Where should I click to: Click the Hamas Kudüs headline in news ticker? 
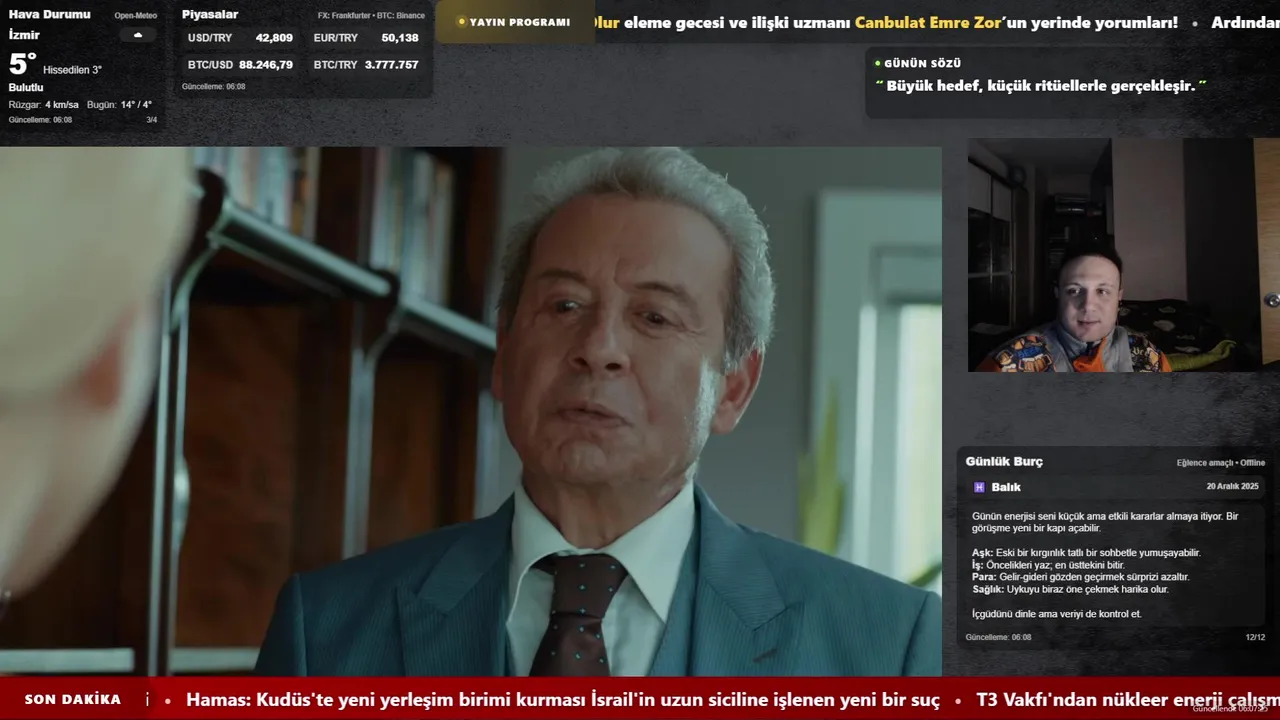563,700
